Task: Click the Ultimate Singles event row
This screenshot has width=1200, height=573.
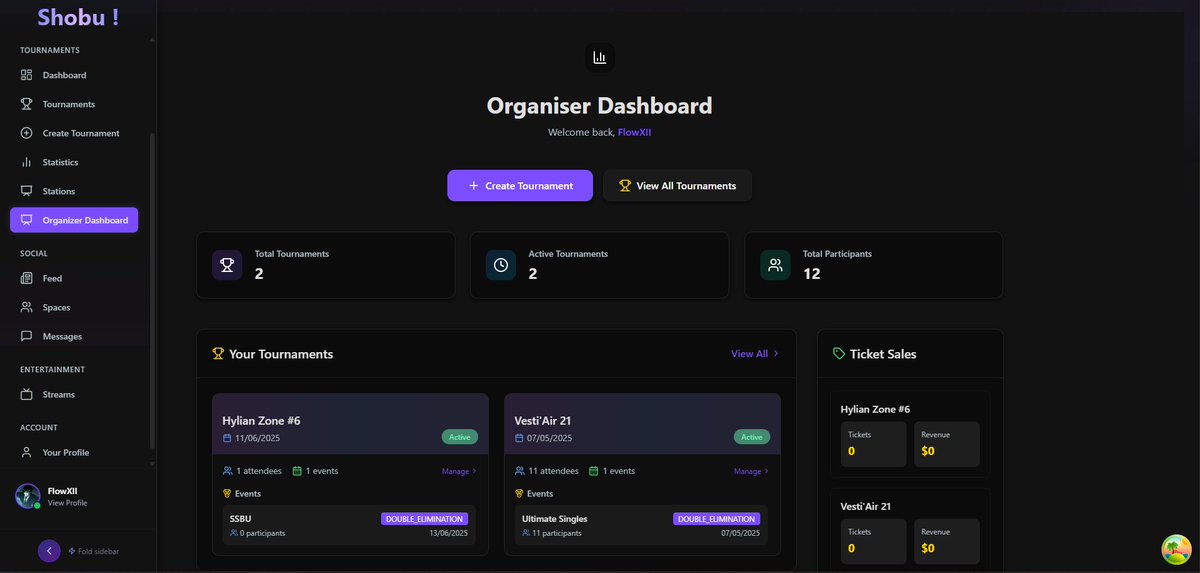Action: coord(641,525)
